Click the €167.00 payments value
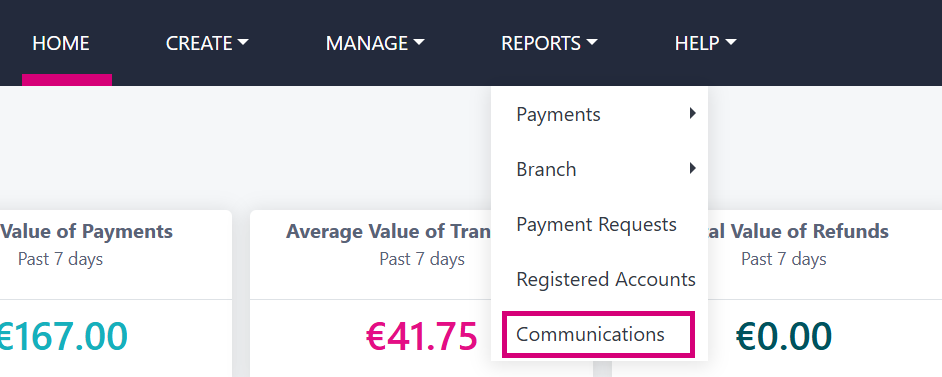 tap(62, 336)
